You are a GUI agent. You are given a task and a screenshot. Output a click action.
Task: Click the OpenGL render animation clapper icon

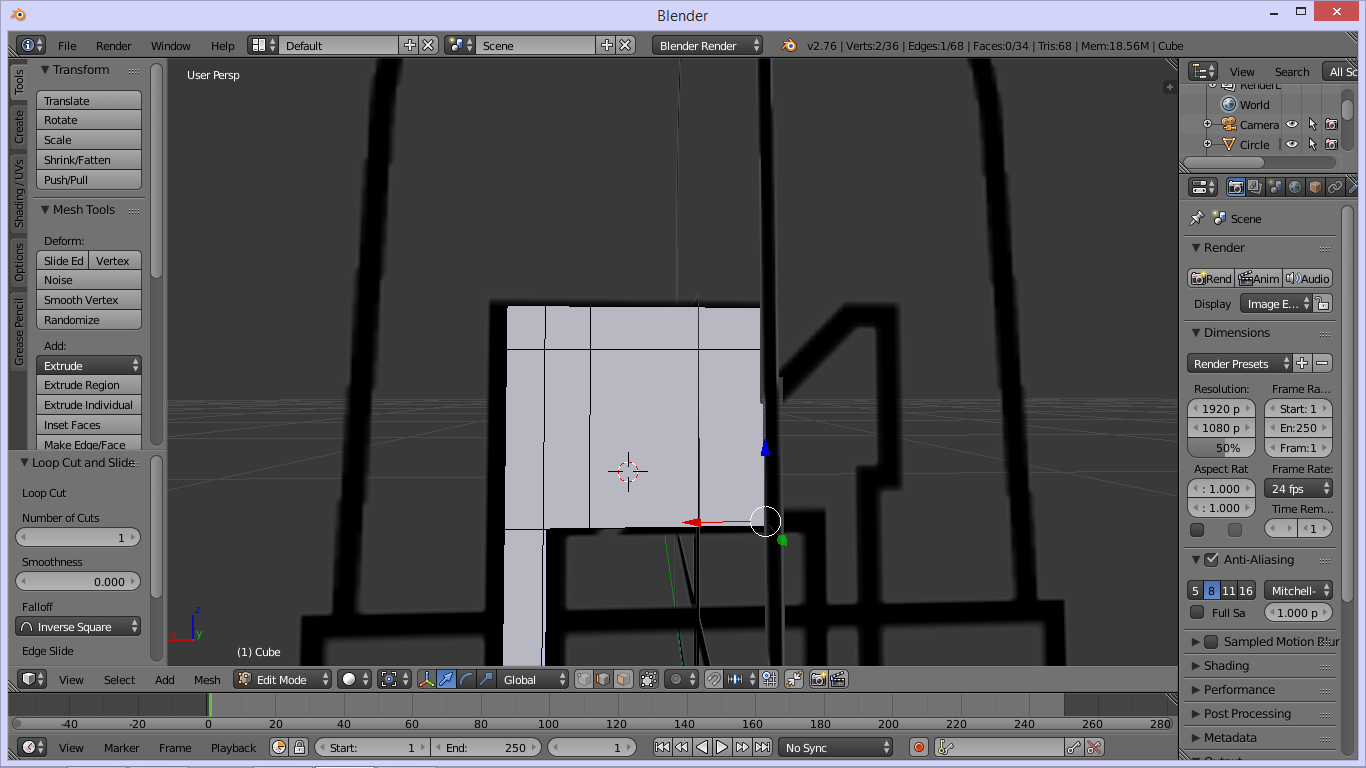pyautogui.click(x=838, y=679)
